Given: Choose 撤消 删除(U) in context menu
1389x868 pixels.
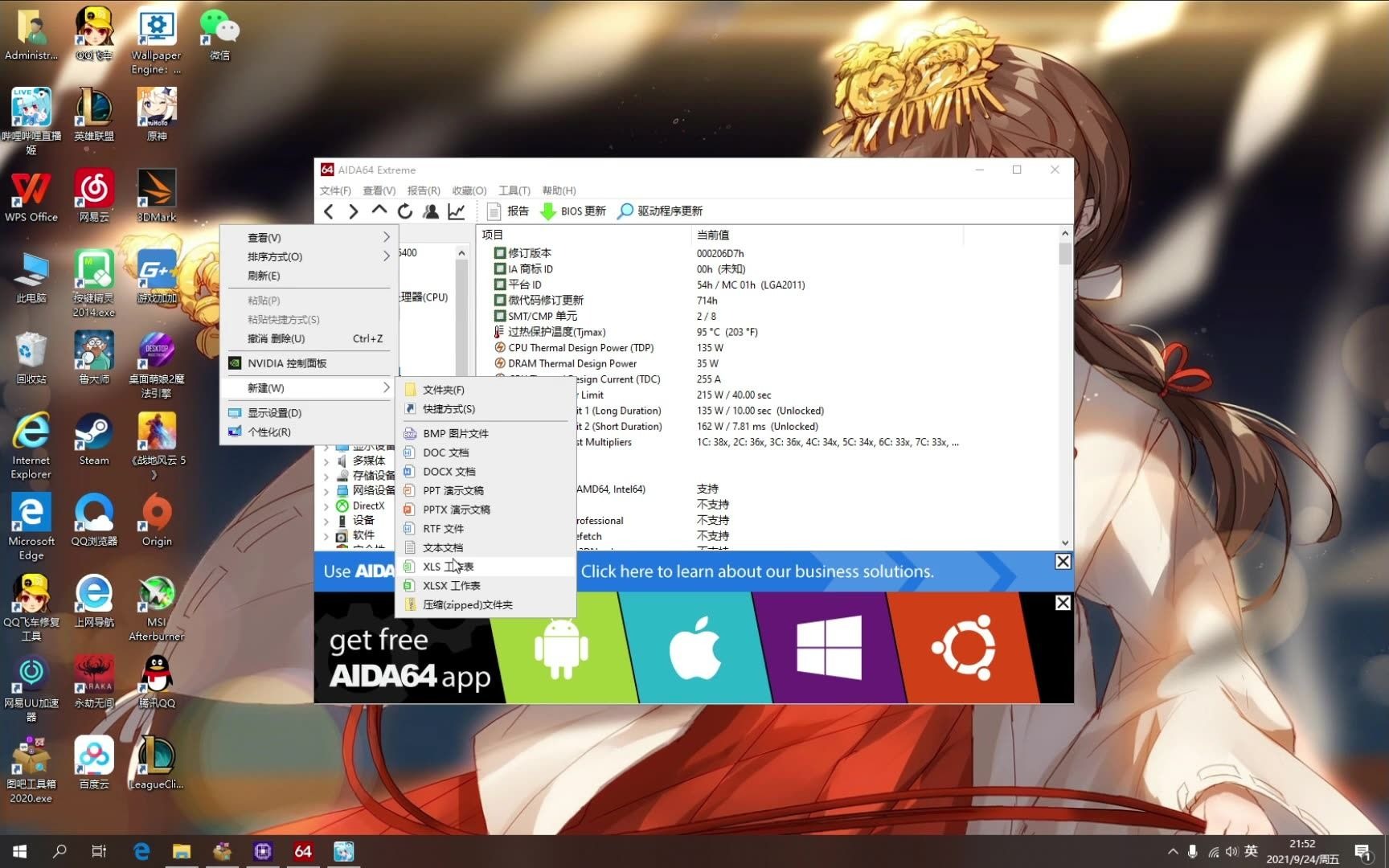Looking at the screenshot, I should pos(309,339).
